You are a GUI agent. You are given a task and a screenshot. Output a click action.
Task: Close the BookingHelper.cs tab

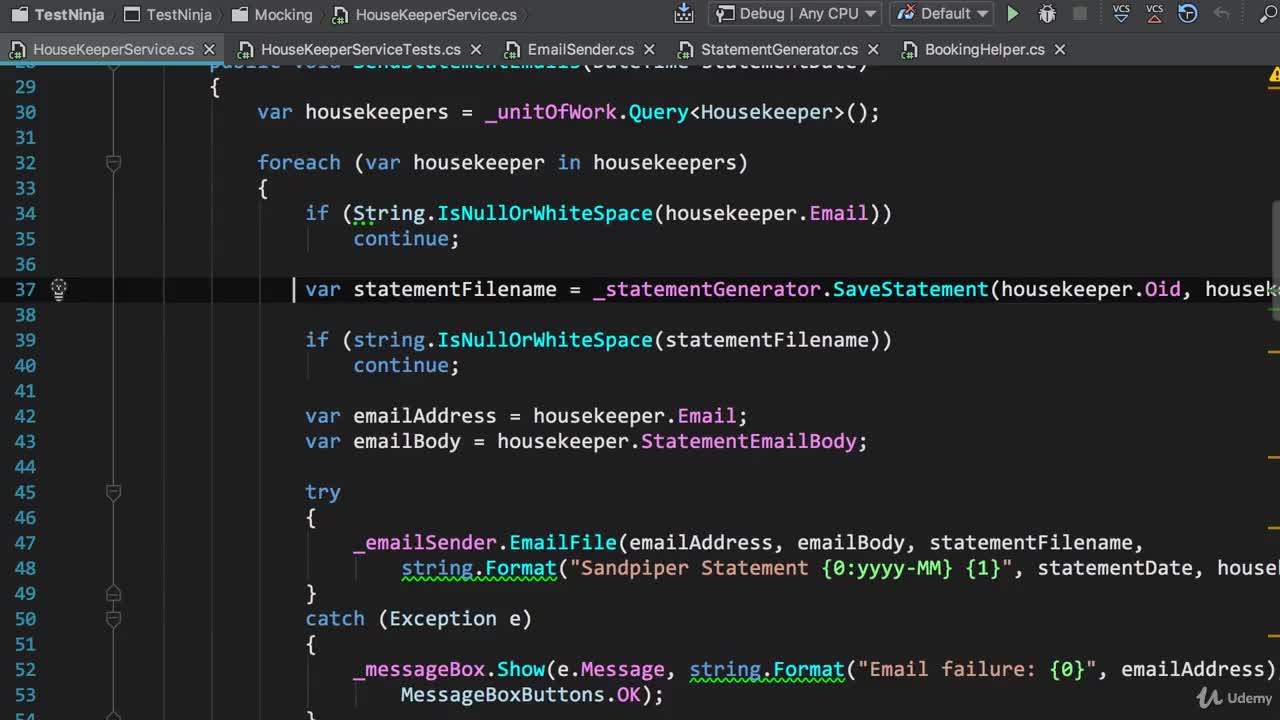tap(1060, 49)
